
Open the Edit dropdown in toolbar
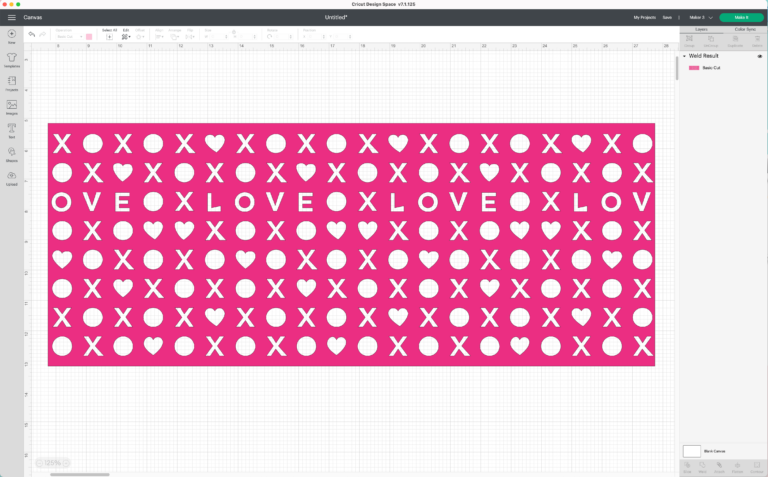coord(126,36)
